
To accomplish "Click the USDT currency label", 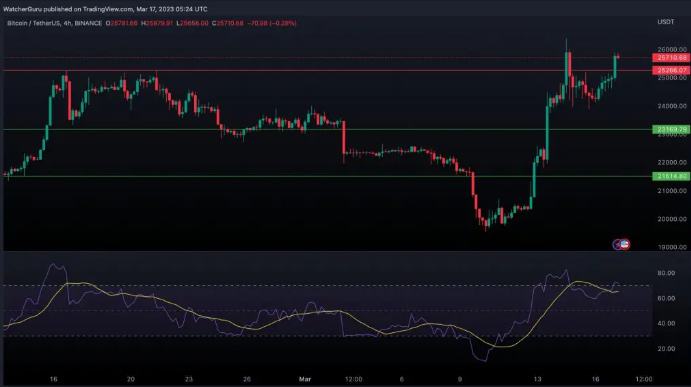I will [665, 22].
